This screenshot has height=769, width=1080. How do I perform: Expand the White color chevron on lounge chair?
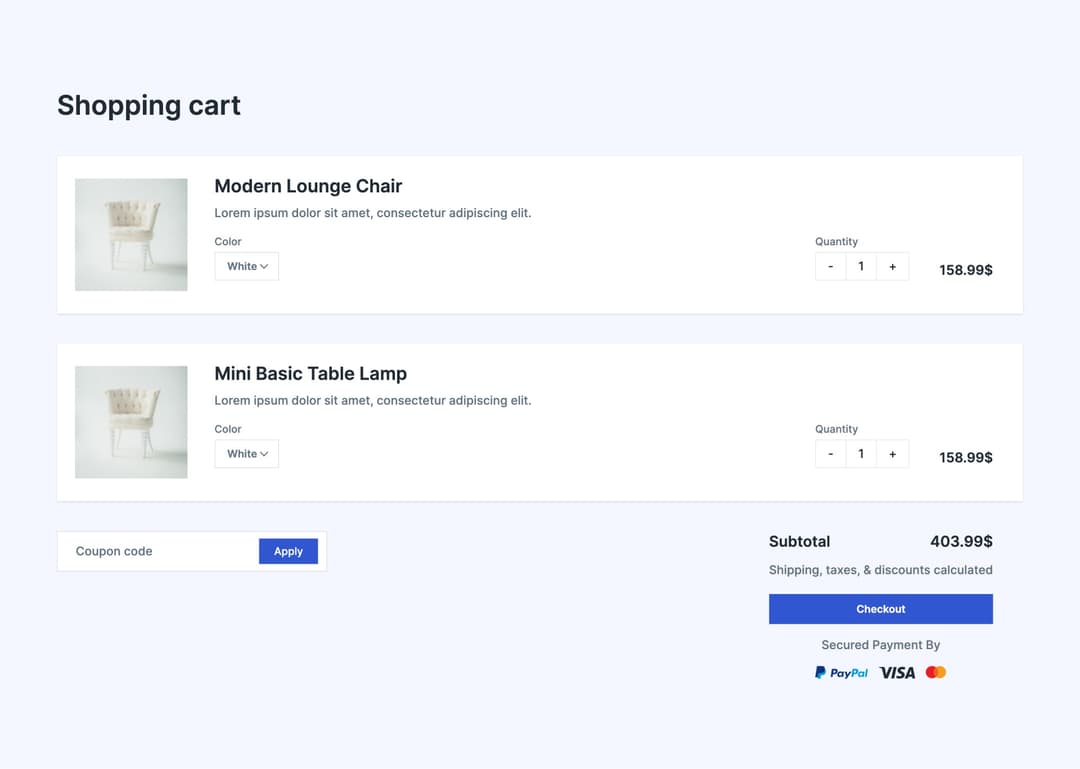pos(264,266)
